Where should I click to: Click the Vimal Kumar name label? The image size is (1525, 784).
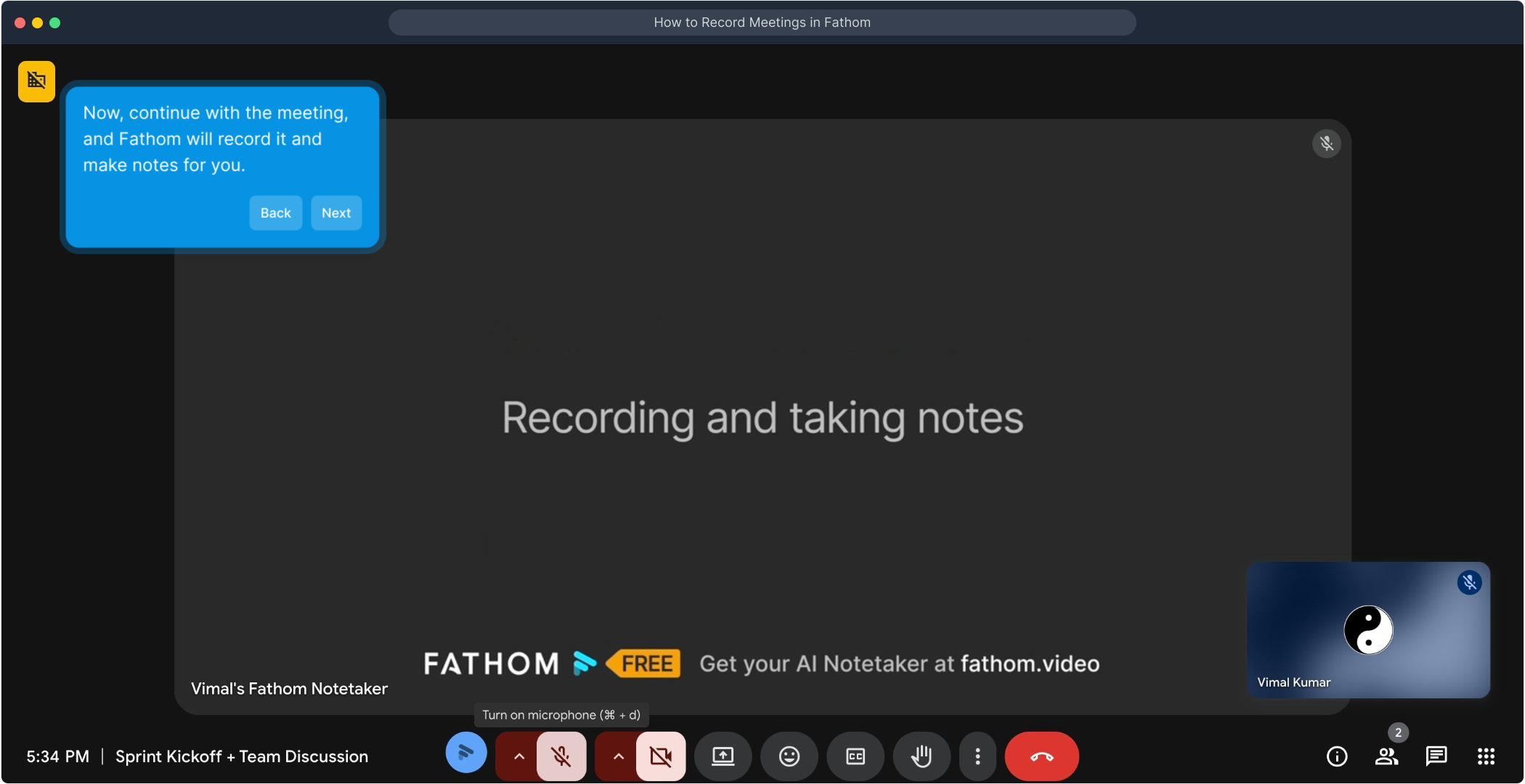[1293, 682]
